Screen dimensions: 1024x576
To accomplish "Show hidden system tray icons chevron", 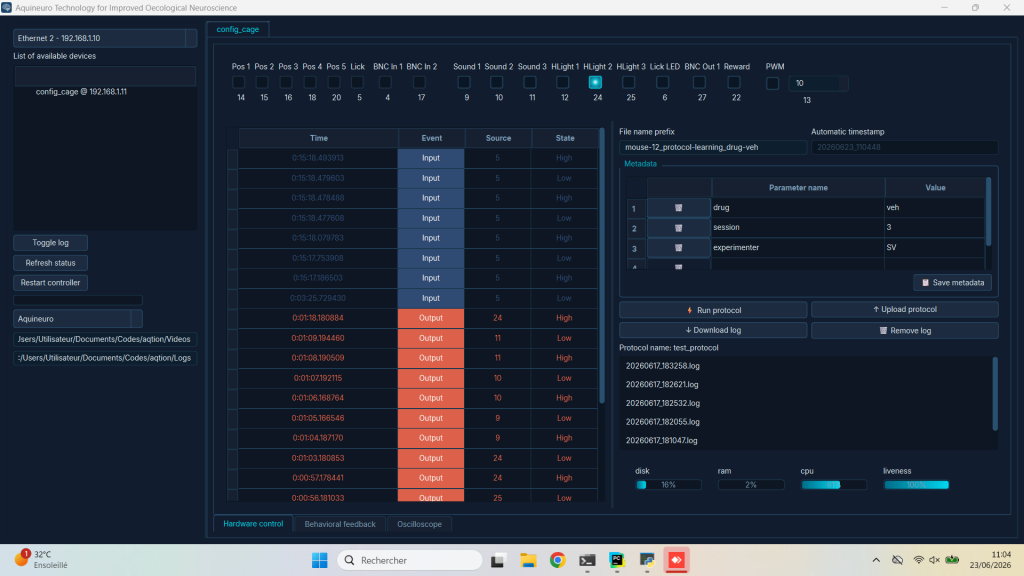I will 876,560.
